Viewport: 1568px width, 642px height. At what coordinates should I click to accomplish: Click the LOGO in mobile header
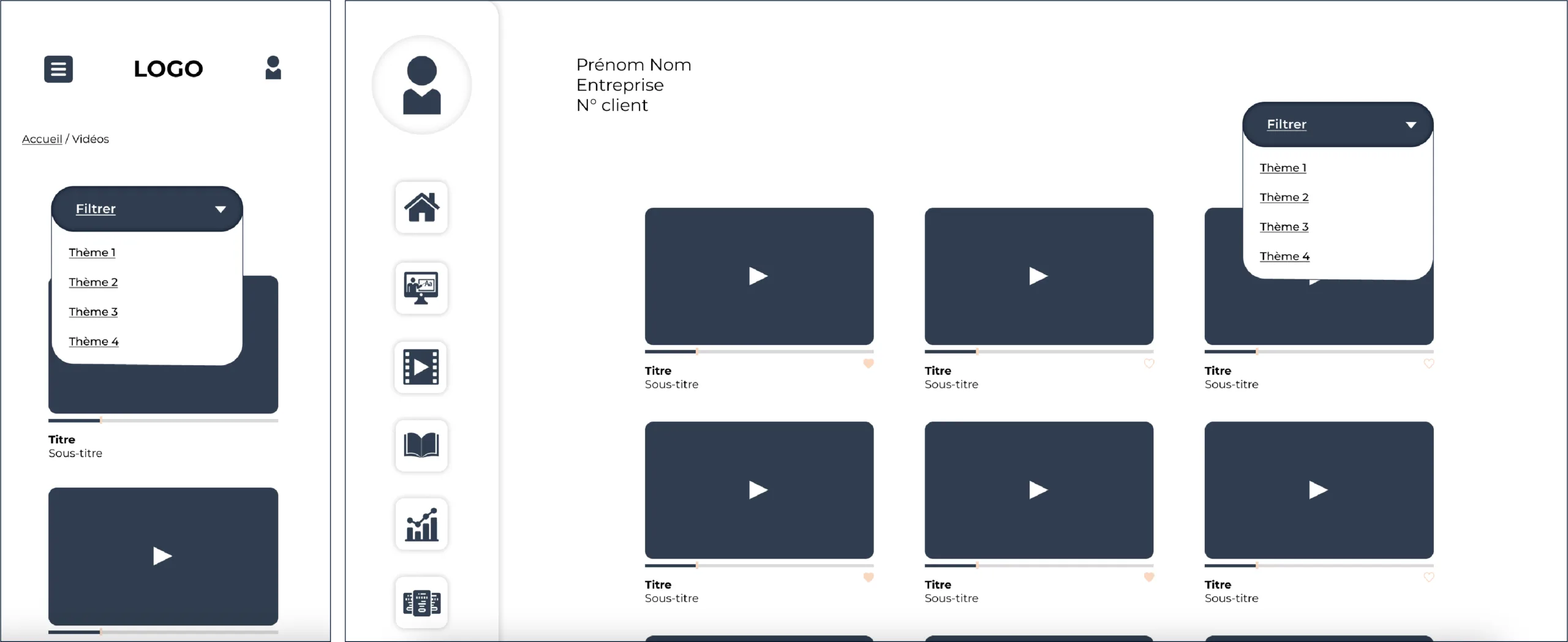pyautogui.click(x=168, y=69)
